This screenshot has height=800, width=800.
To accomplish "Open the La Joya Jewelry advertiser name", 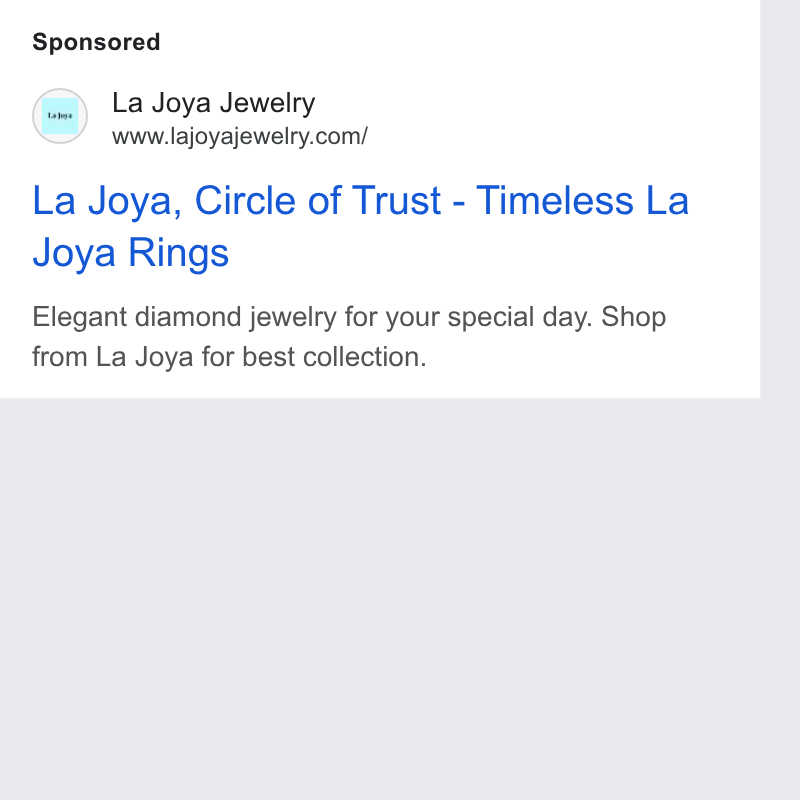I will 213,103.
